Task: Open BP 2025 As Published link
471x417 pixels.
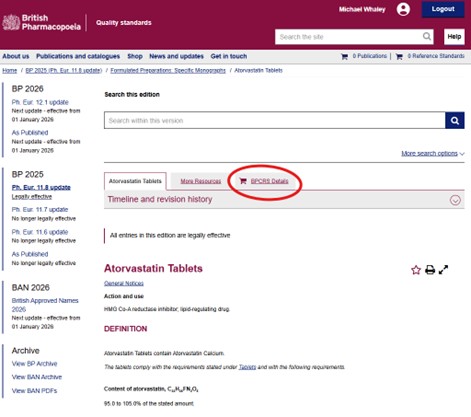Action: (x=30, y=254)
